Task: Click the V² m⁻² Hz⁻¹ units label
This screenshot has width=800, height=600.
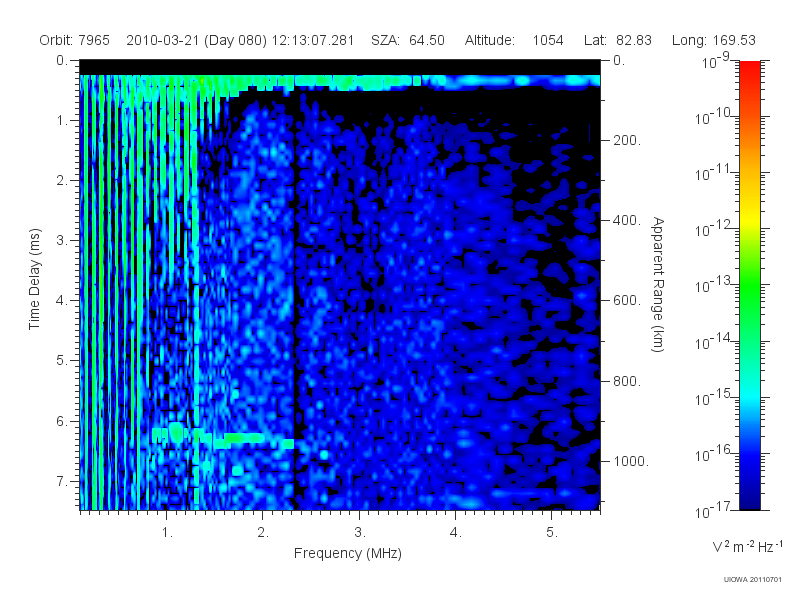Action: click(x=747, y=546)
